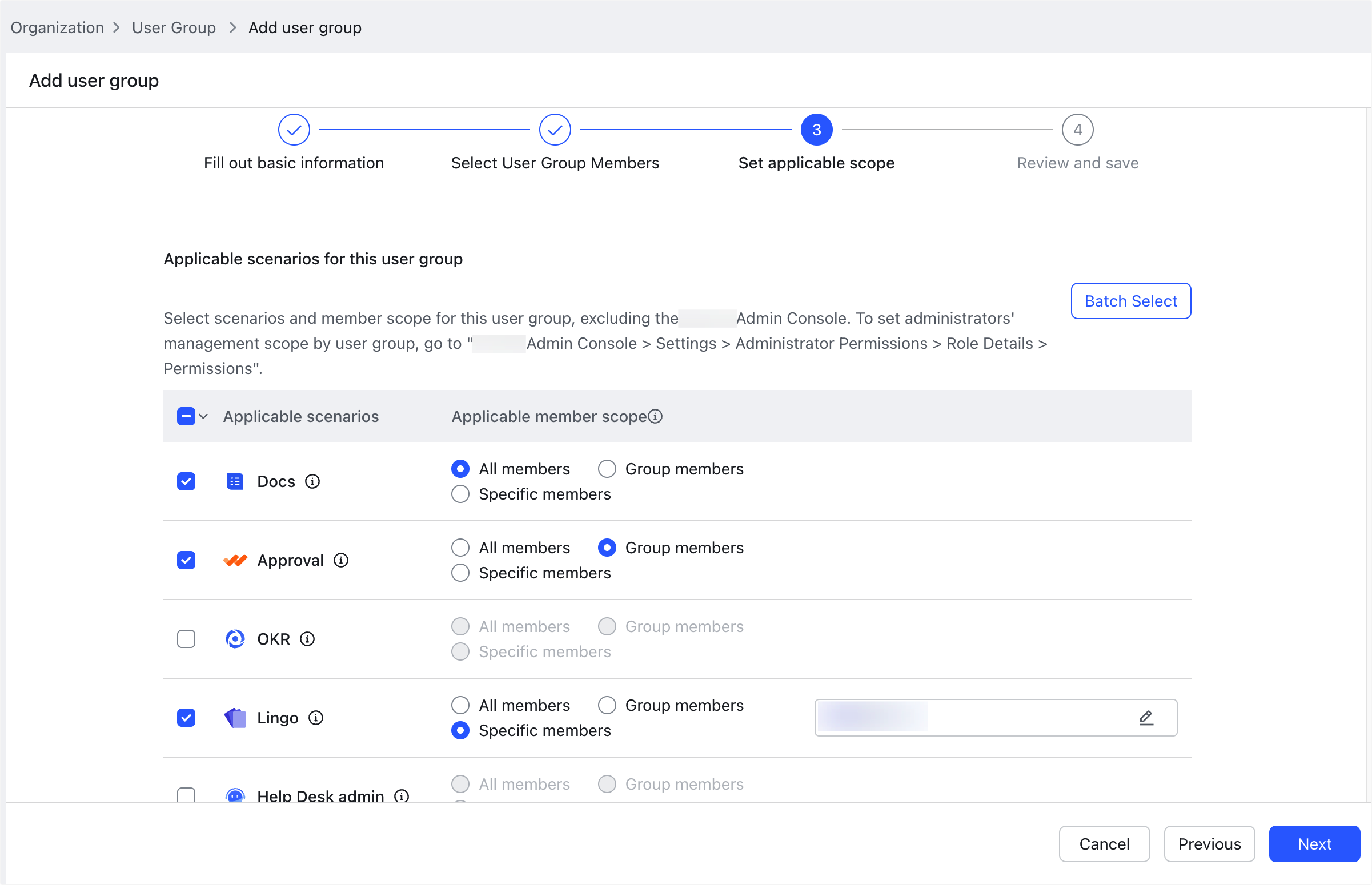Viewport: 1372px width, 885px height.
Task: Open User Group breadcrumb link
Action: click(x=174, y=27)
